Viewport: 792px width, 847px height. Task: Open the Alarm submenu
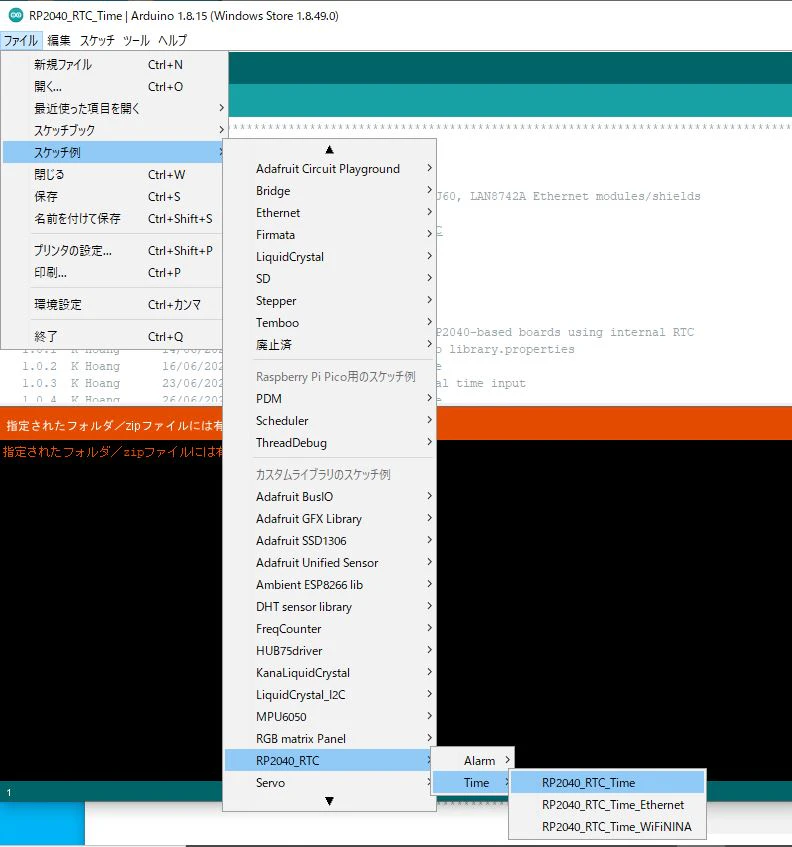pos(473,761)
